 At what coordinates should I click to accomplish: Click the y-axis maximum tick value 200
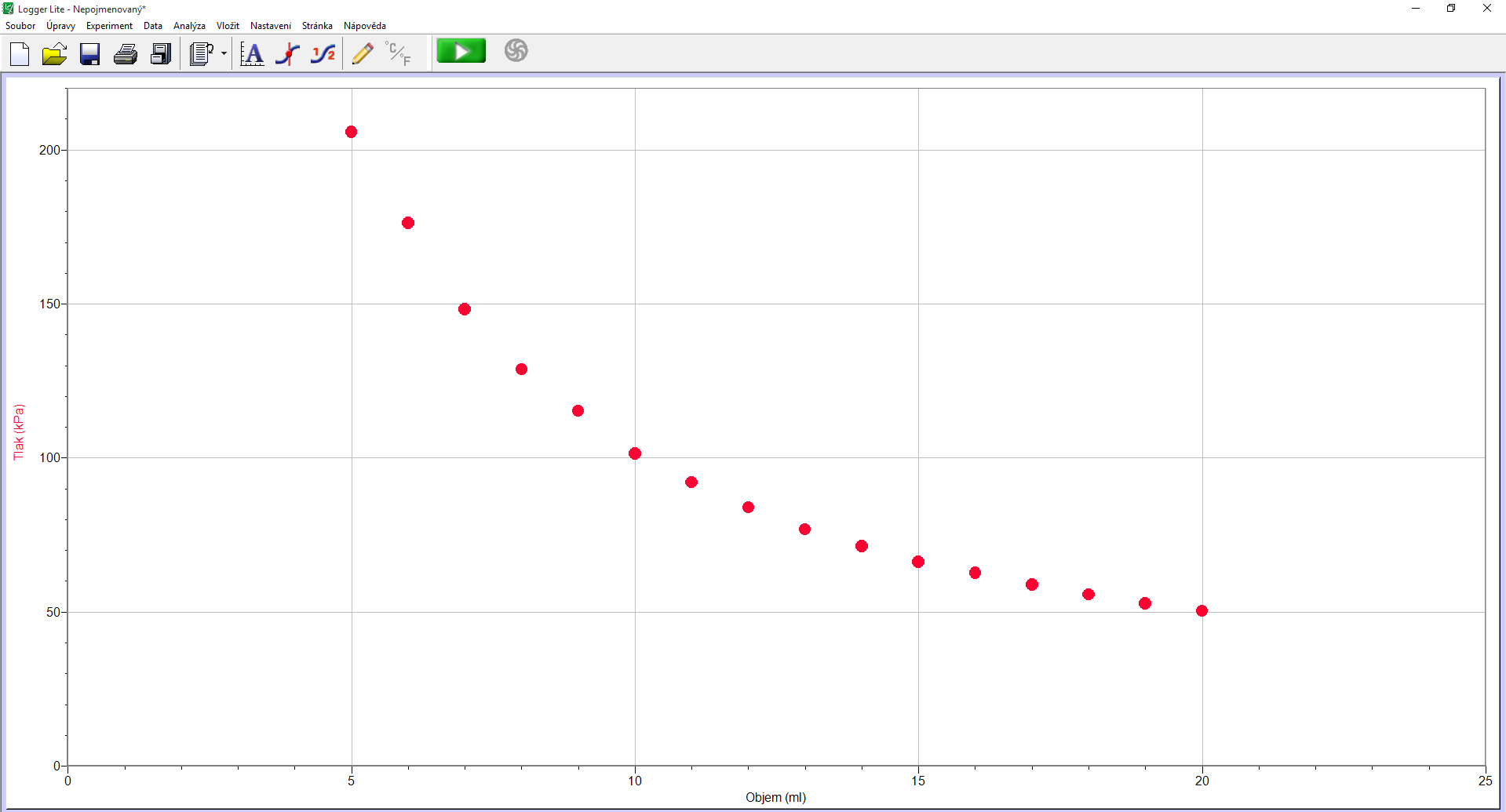49,150
